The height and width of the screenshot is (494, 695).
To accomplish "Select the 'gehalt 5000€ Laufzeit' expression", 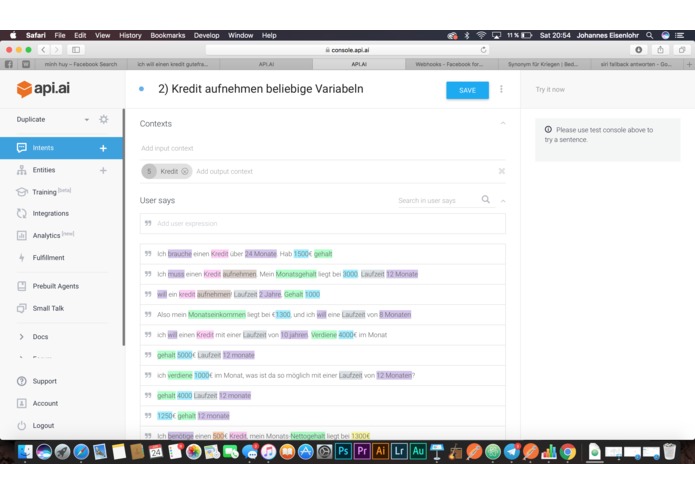I will click(322, 355).
